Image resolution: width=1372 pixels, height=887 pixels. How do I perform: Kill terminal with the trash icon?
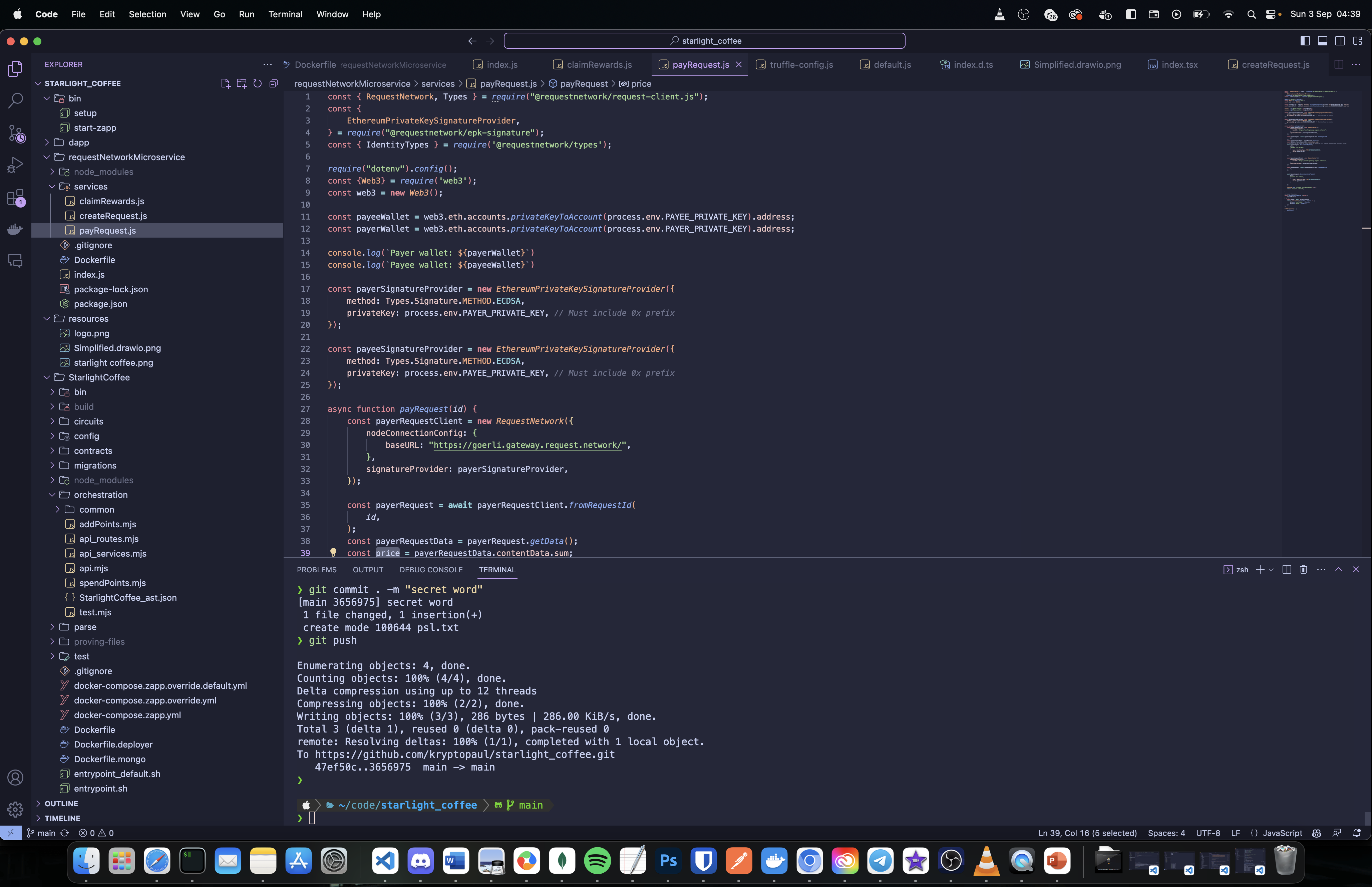point(1304,570)
